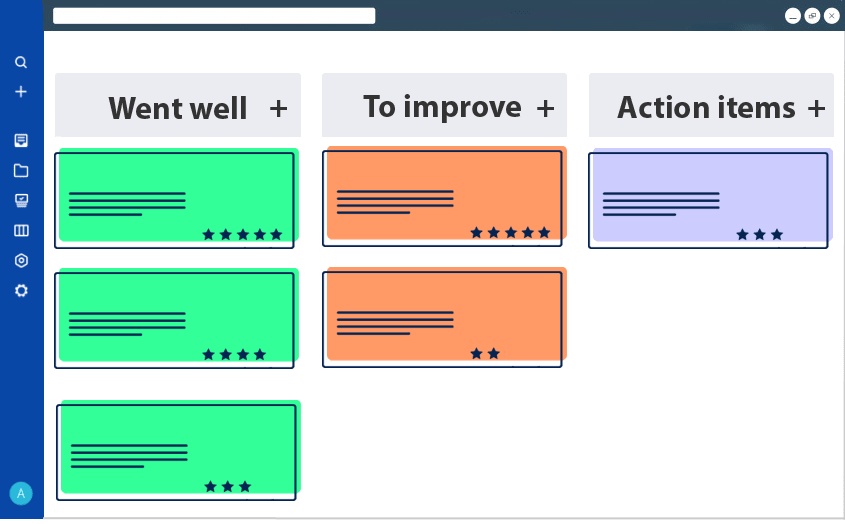This screenshot has height=524, width=845.
Task: Open the board columns icon in sidebar
Action: pyautogui.click(x=21, y=230)
